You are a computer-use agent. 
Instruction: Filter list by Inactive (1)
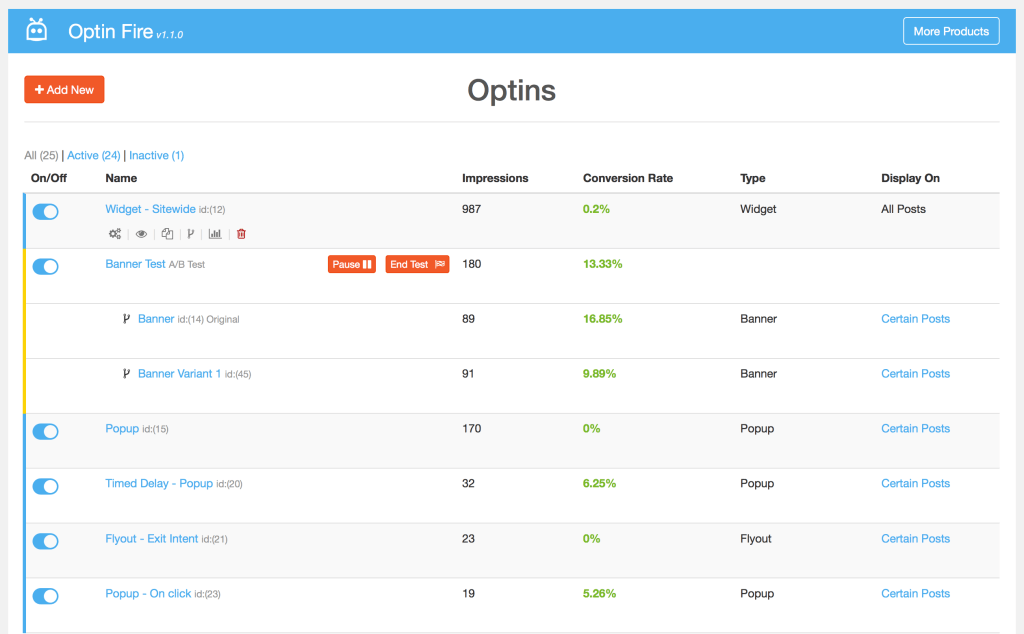tap(156, 155)
